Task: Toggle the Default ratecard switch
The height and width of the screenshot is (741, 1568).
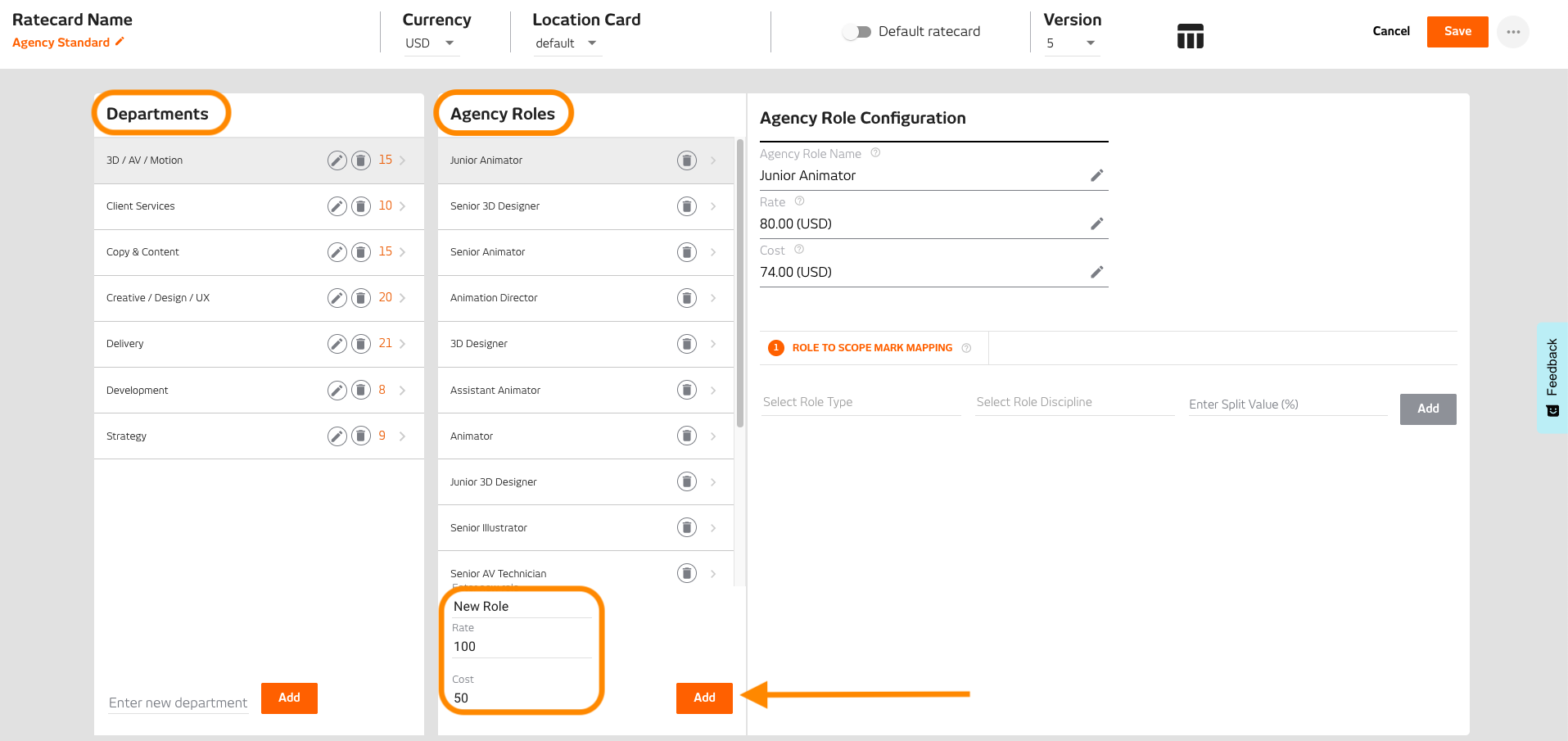Action: pyautogui.click(x=856, y=32)
